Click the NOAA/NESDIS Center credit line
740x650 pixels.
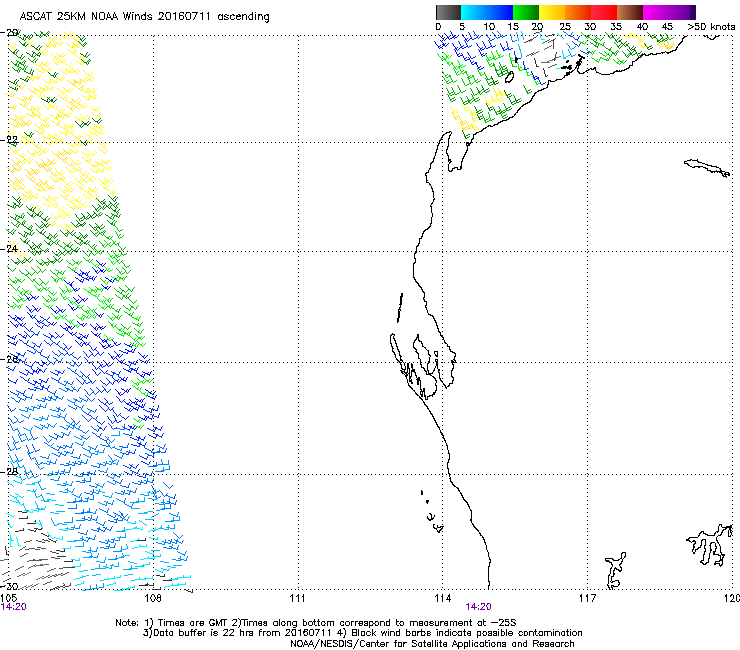[432, 644]
